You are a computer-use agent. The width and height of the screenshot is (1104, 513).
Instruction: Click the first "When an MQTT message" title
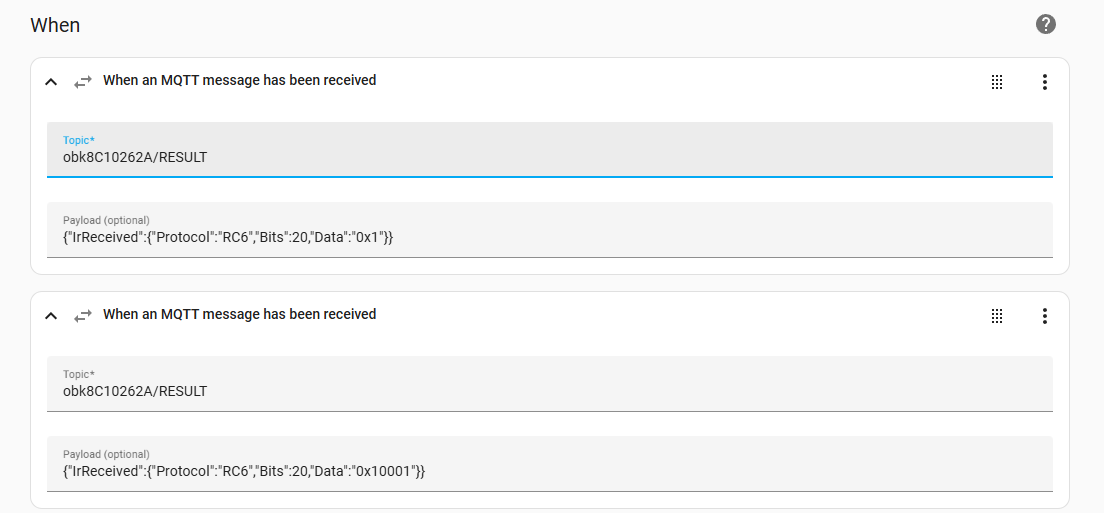pos(239,80)
